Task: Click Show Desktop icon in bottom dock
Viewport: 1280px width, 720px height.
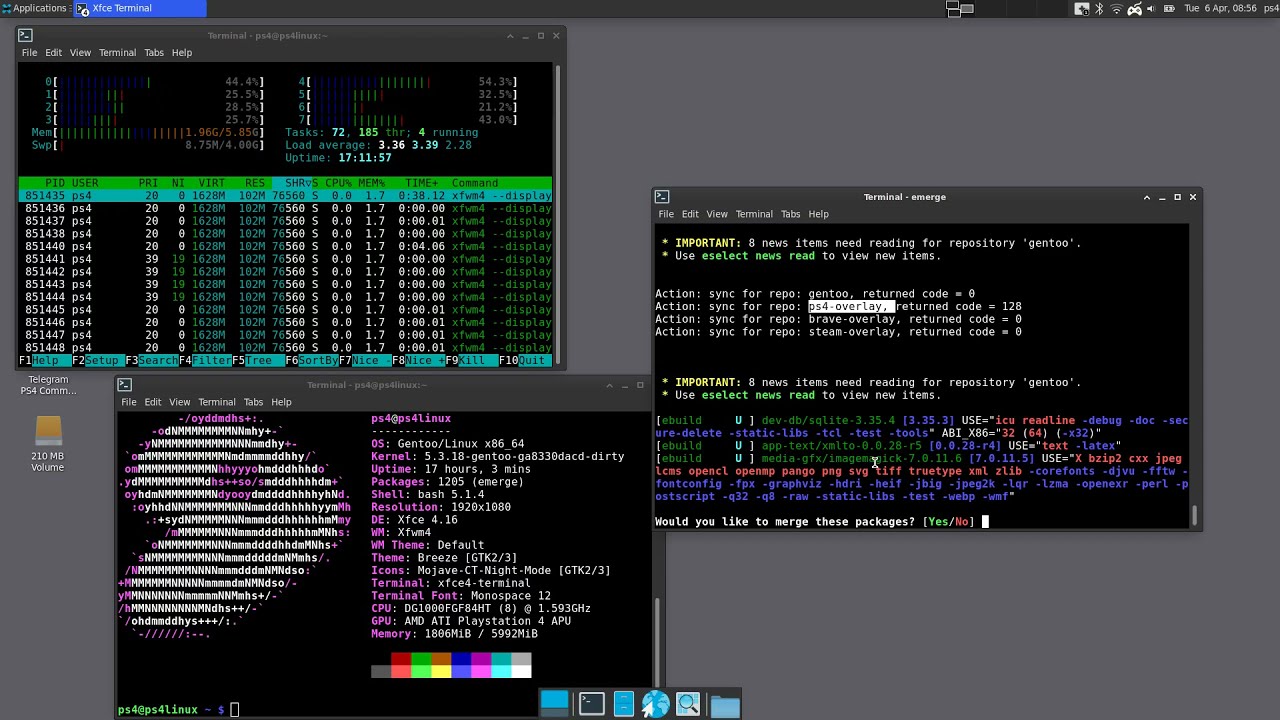Action: (x=554, y=703)
